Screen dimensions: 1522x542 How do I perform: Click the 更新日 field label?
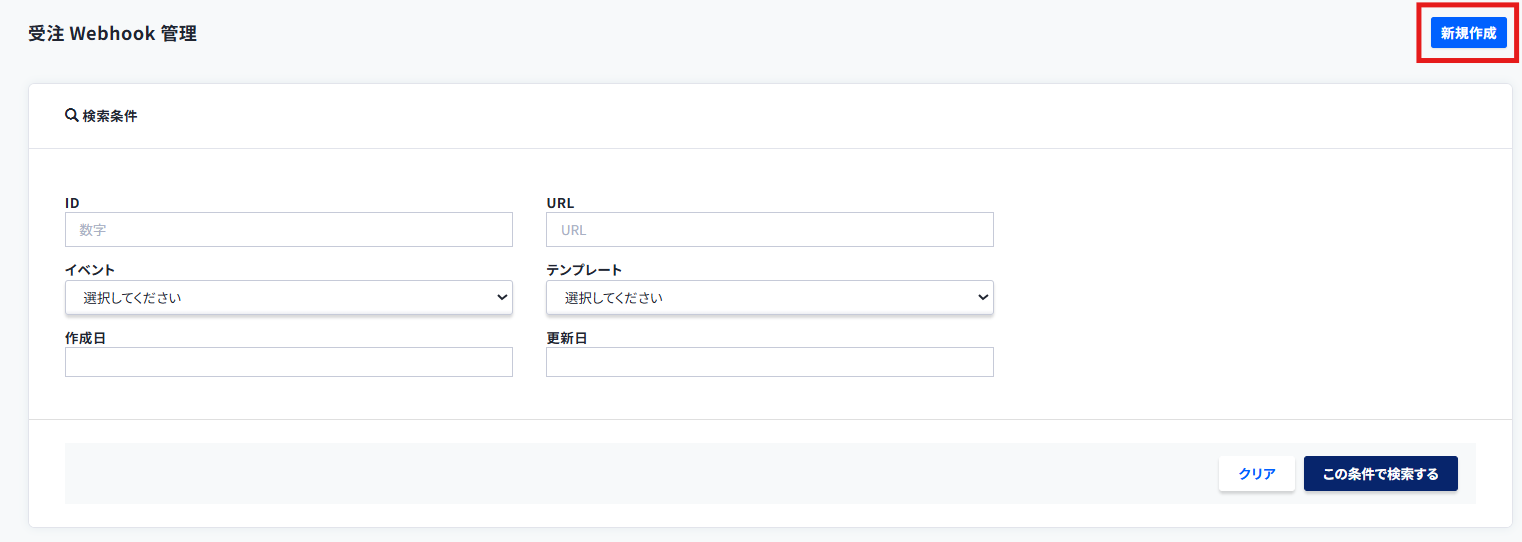tap(566, 338)
